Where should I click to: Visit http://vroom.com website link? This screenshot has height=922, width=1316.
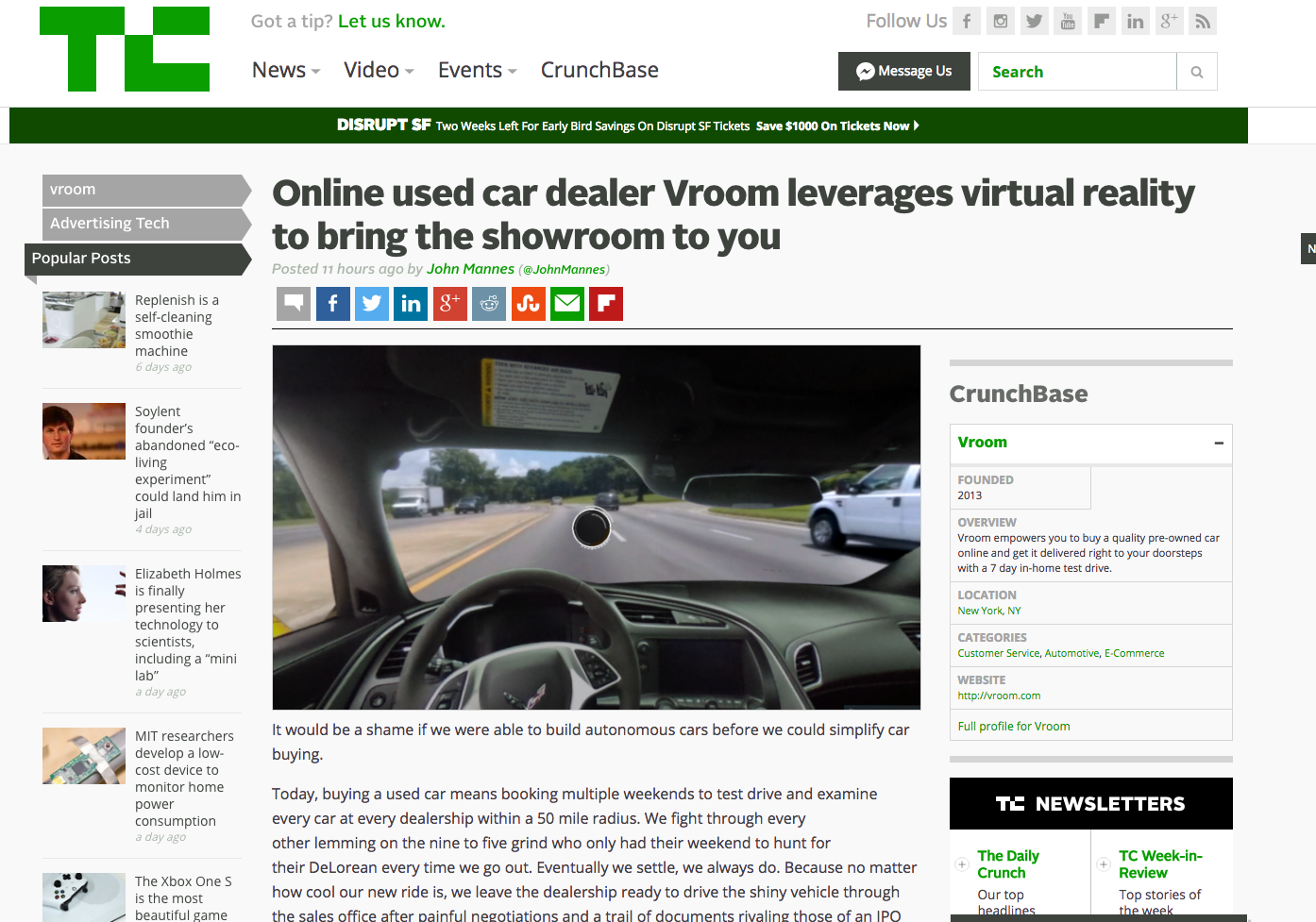999,696
